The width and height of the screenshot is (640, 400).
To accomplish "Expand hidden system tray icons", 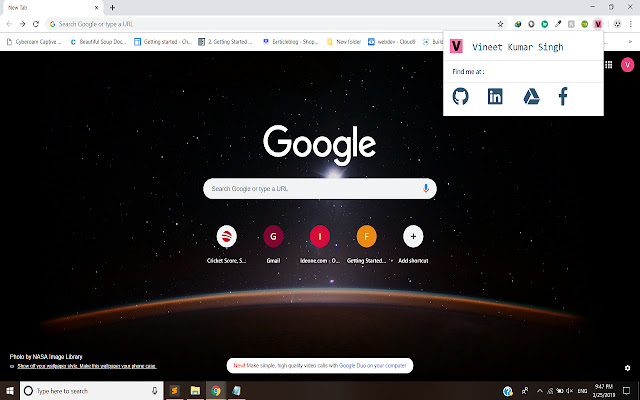I will coord(540,391).
